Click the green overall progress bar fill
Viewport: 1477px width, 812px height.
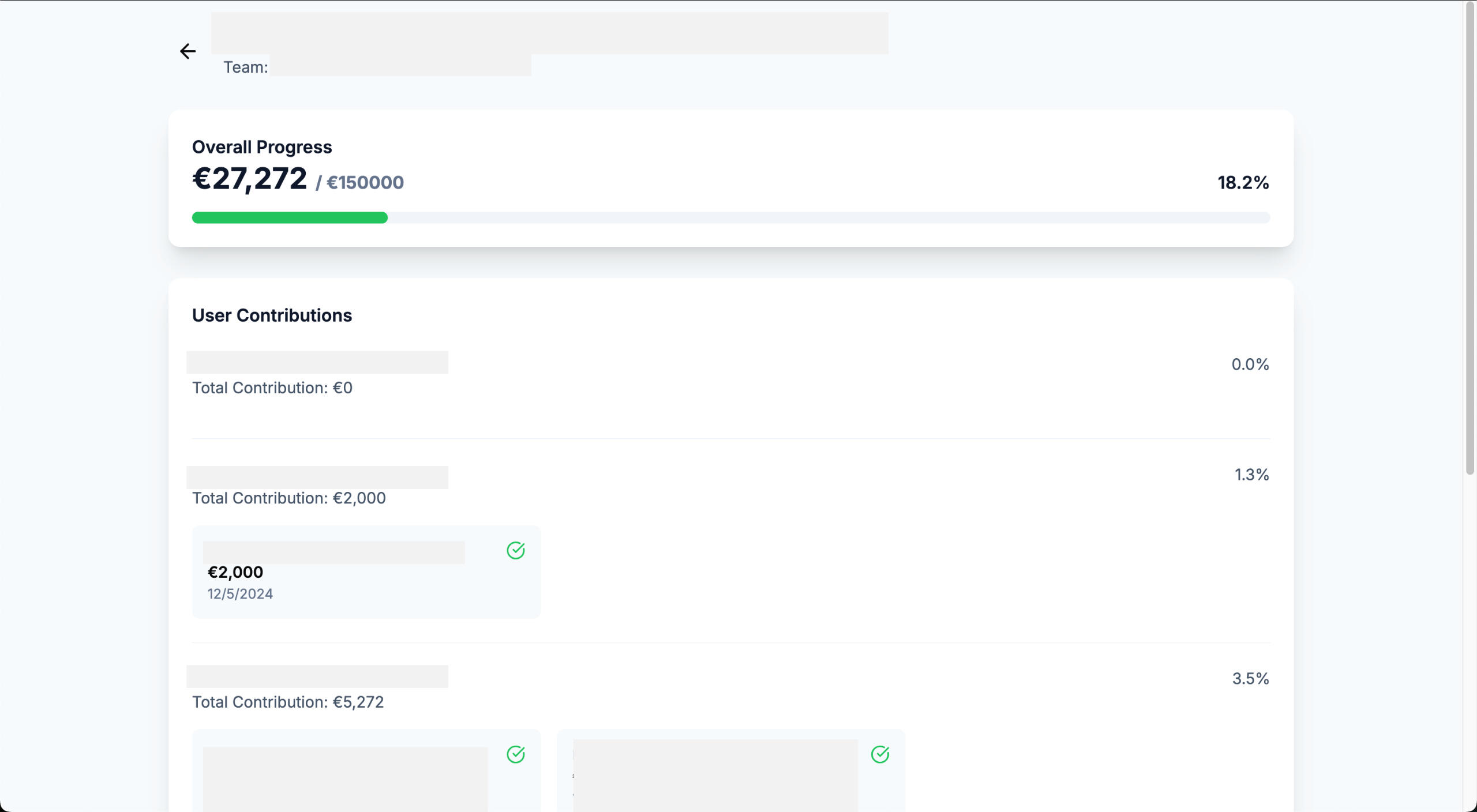pos(289,217)
